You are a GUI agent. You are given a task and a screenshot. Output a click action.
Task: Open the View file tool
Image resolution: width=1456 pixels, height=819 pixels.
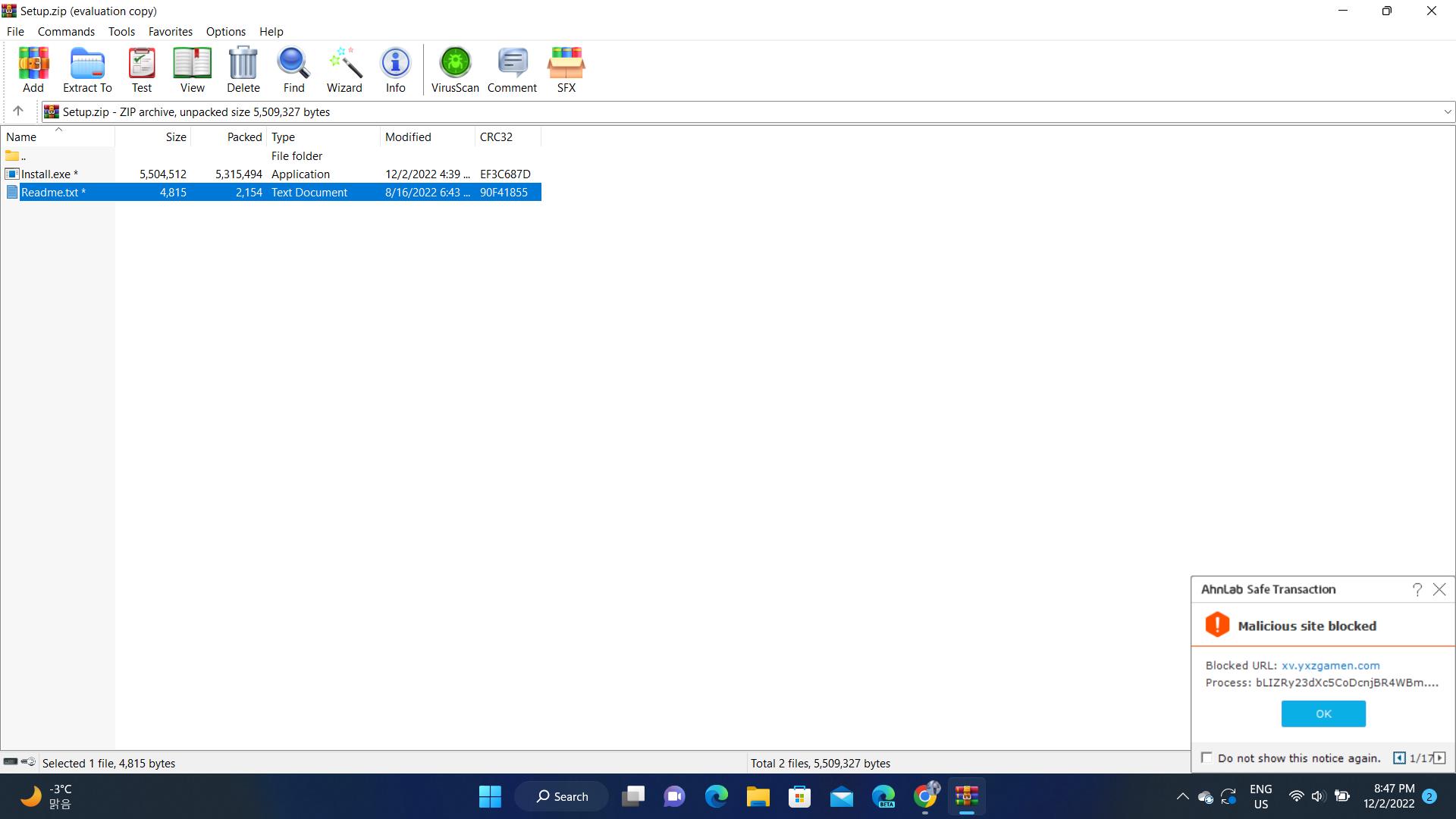(192, 70)
